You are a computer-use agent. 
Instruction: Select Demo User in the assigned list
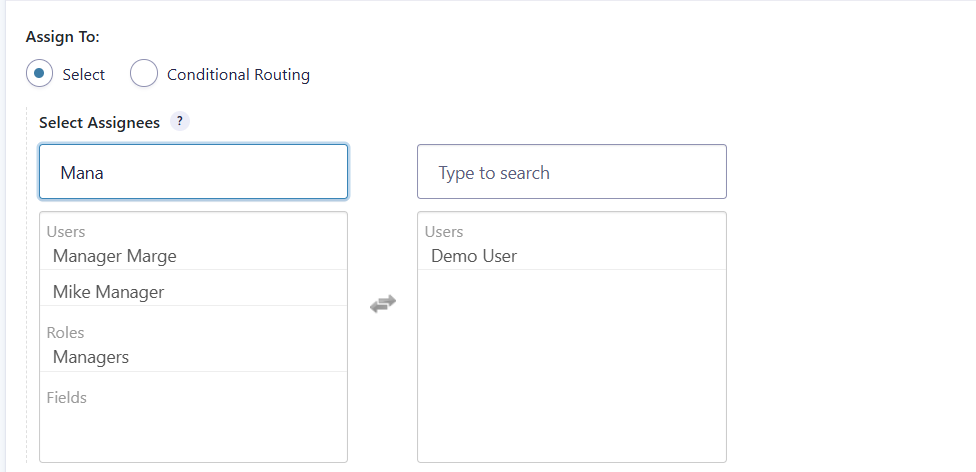[474, 256]
